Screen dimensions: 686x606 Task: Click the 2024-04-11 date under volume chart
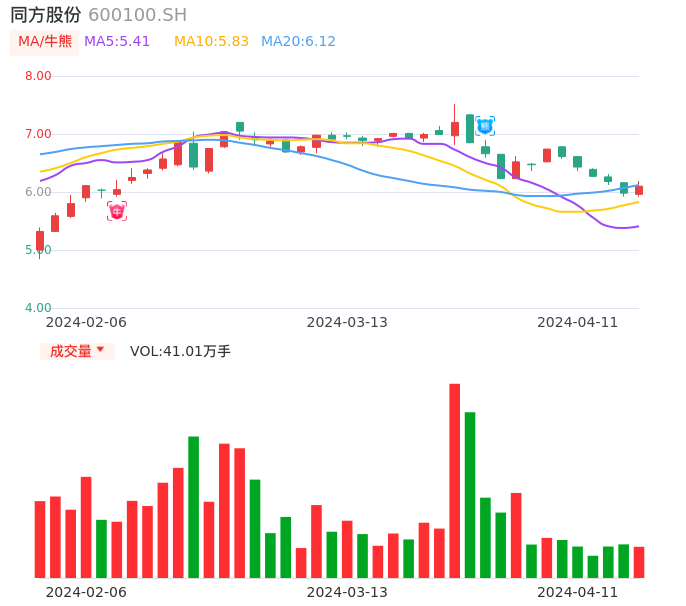[x=578, y=592]
